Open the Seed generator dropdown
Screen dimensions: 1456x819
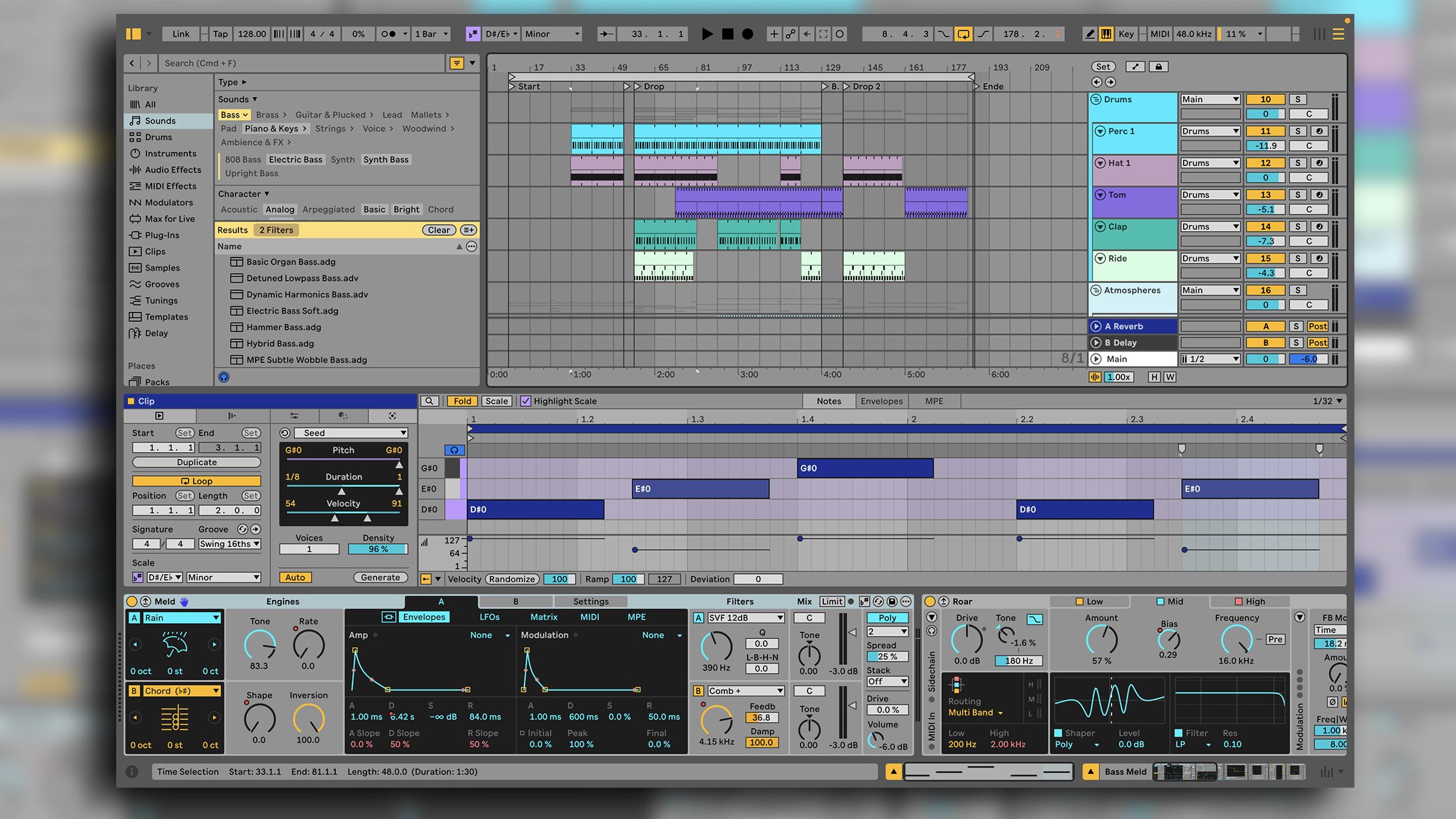[352, 433]
